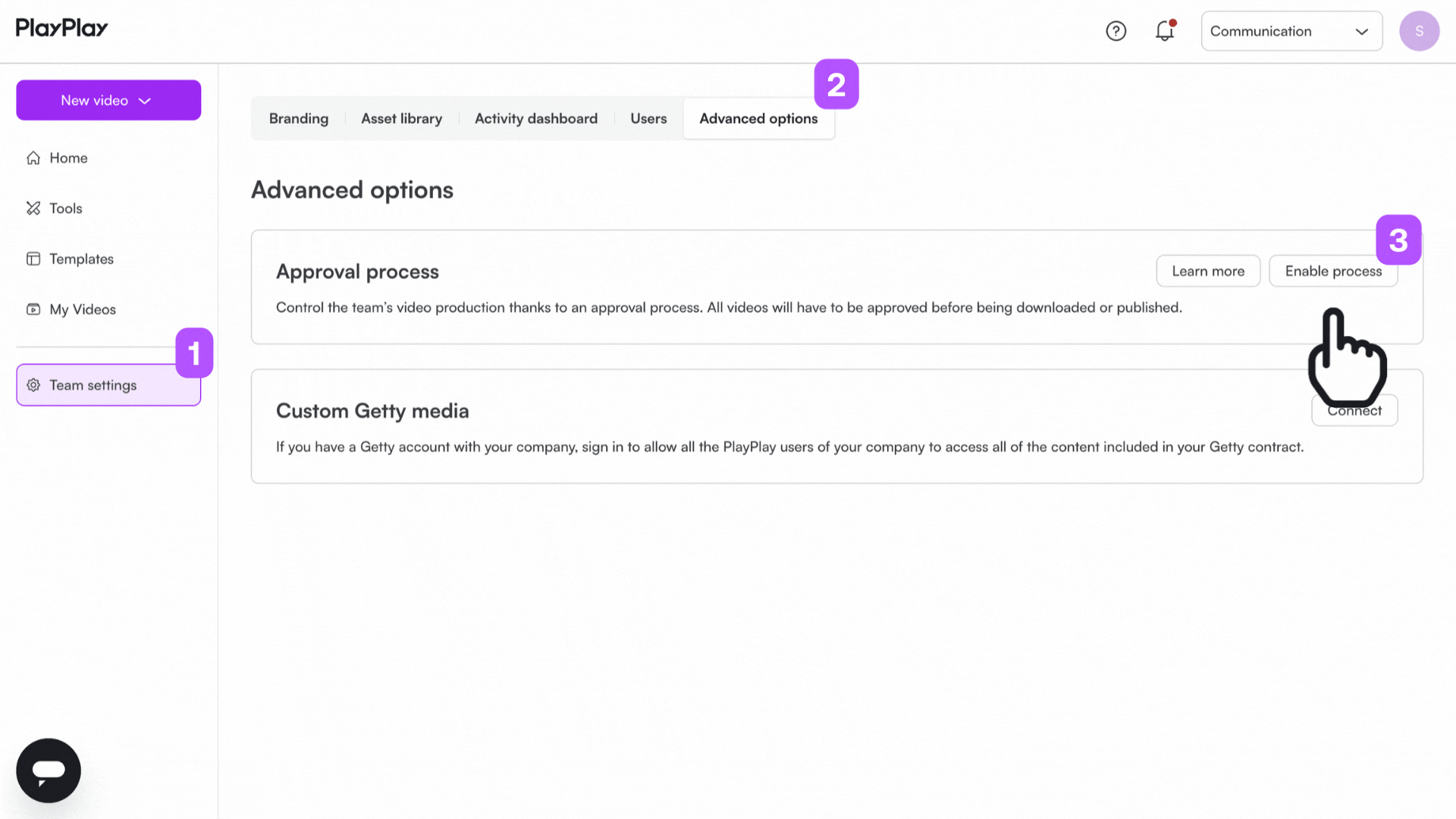The width and height of the screenshot is (1456, 819).
Task: Open the user avatar S menu
Action: (1419, 31)
